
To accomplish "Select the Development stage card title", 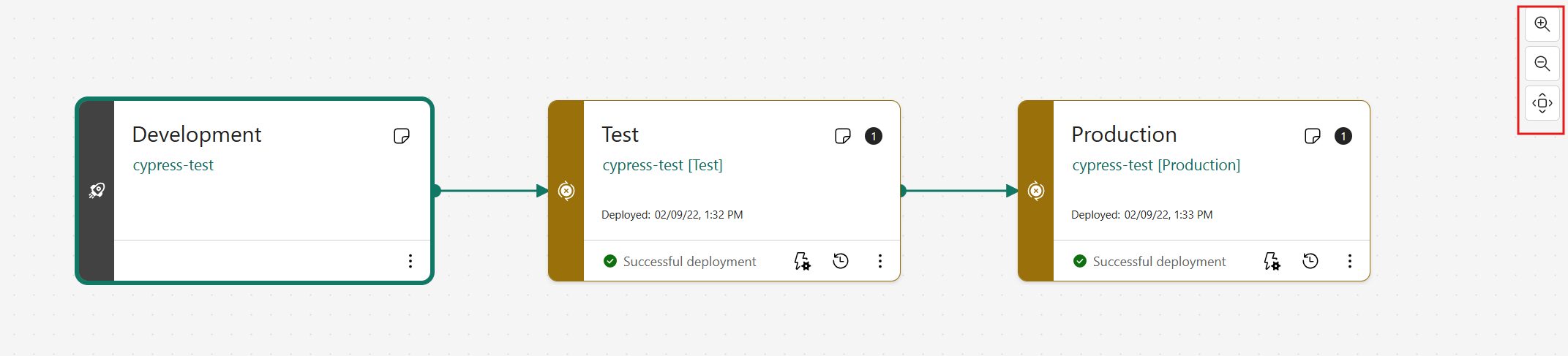I will tap(197, 135).
